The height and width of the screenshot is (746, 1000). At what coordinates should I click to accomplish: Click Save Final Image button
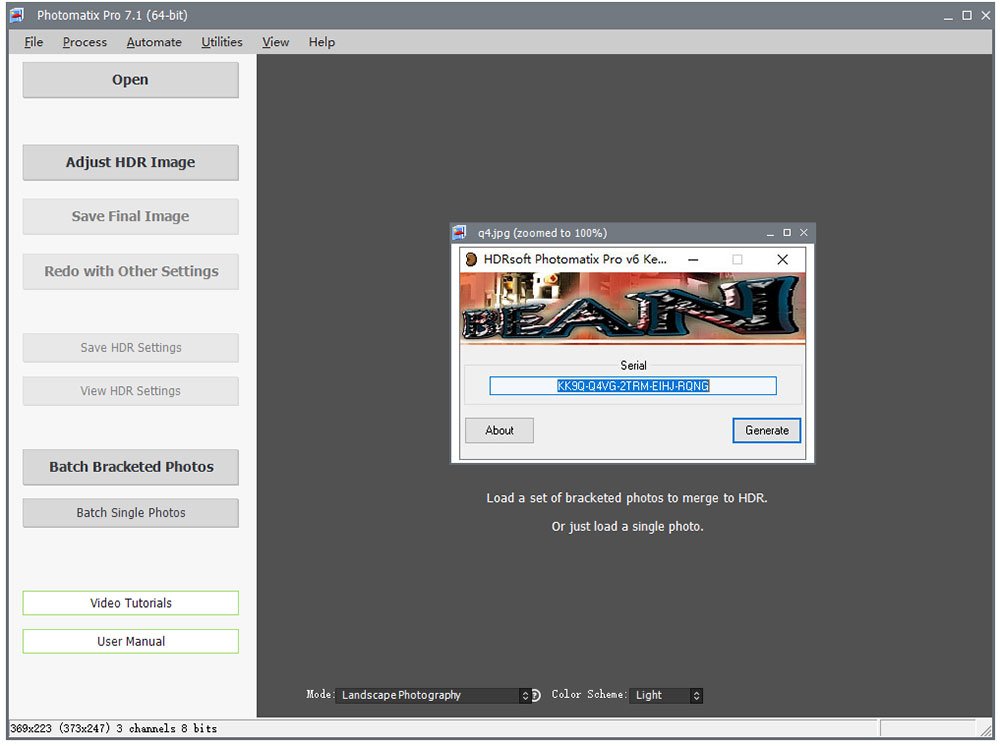click(131, 216)
